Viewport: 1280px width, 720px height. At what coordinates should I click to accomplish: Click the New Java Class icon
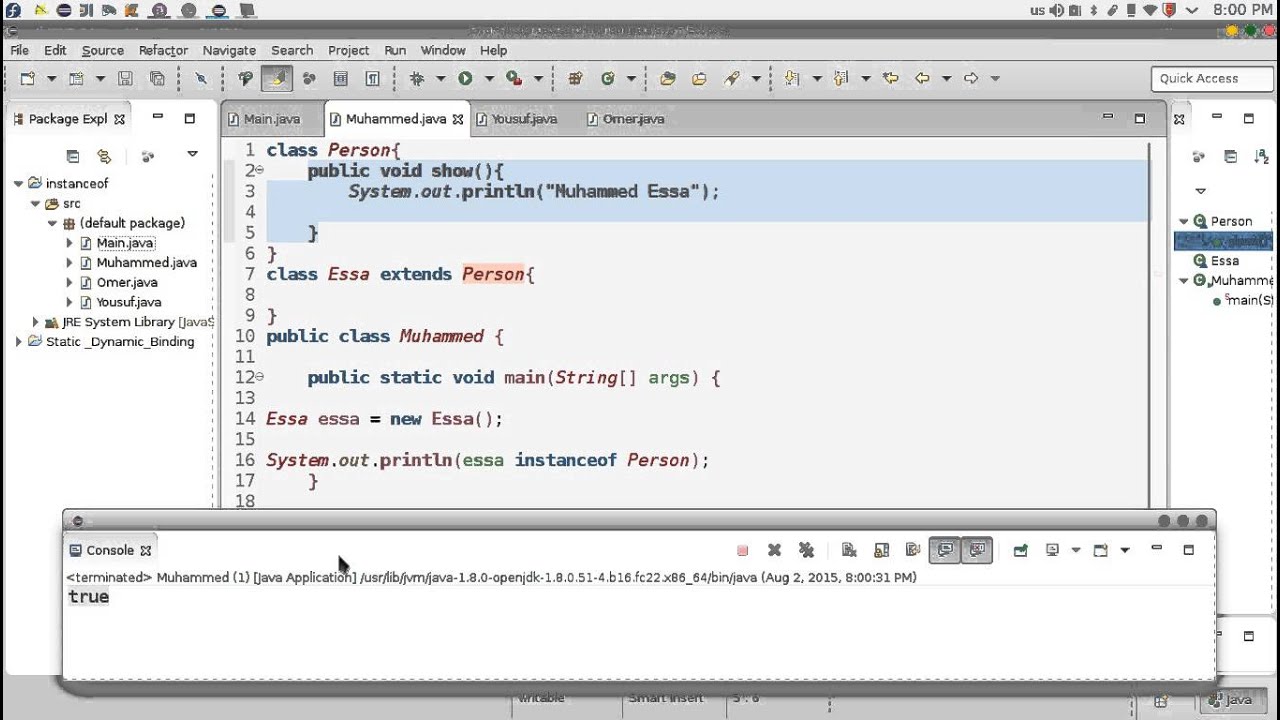[x=607, y=78]
